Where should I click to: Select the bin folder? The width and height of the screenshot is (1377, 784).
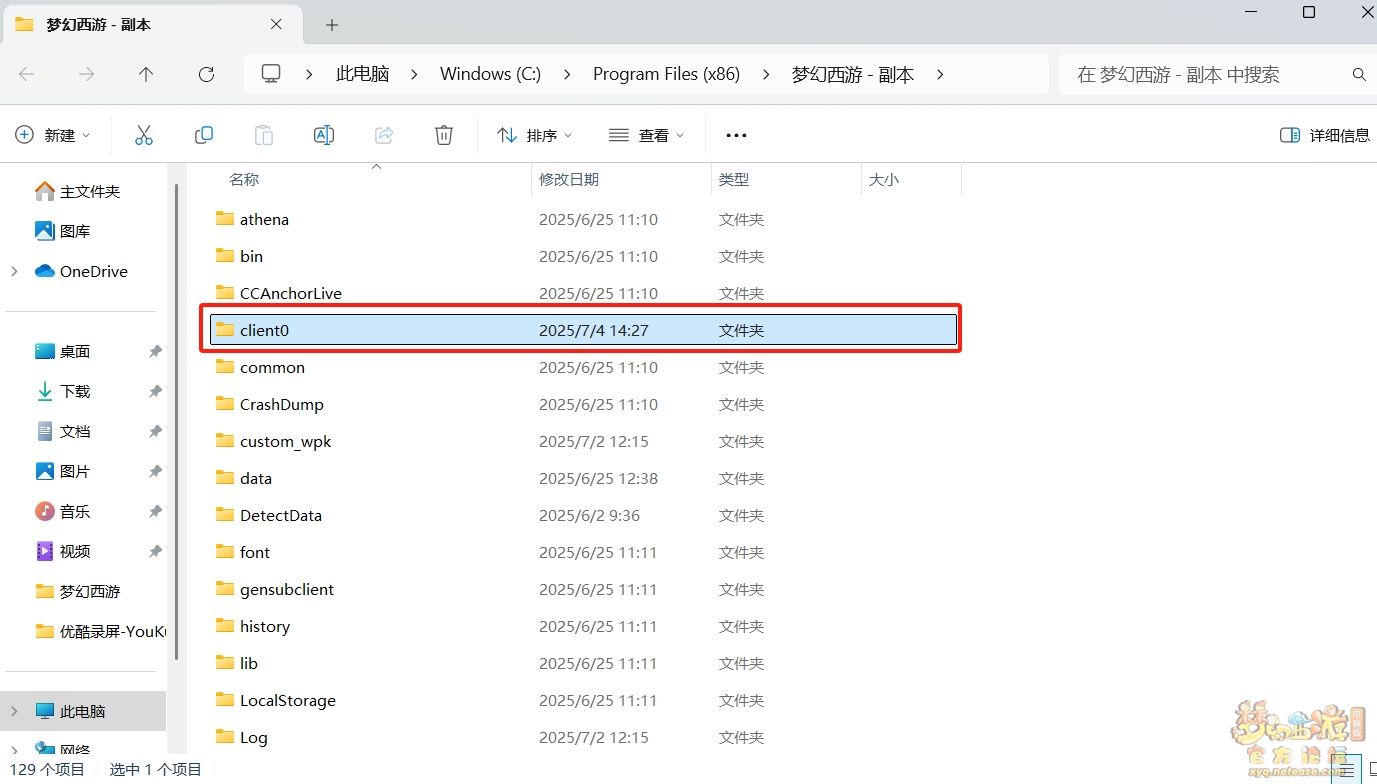585,256
